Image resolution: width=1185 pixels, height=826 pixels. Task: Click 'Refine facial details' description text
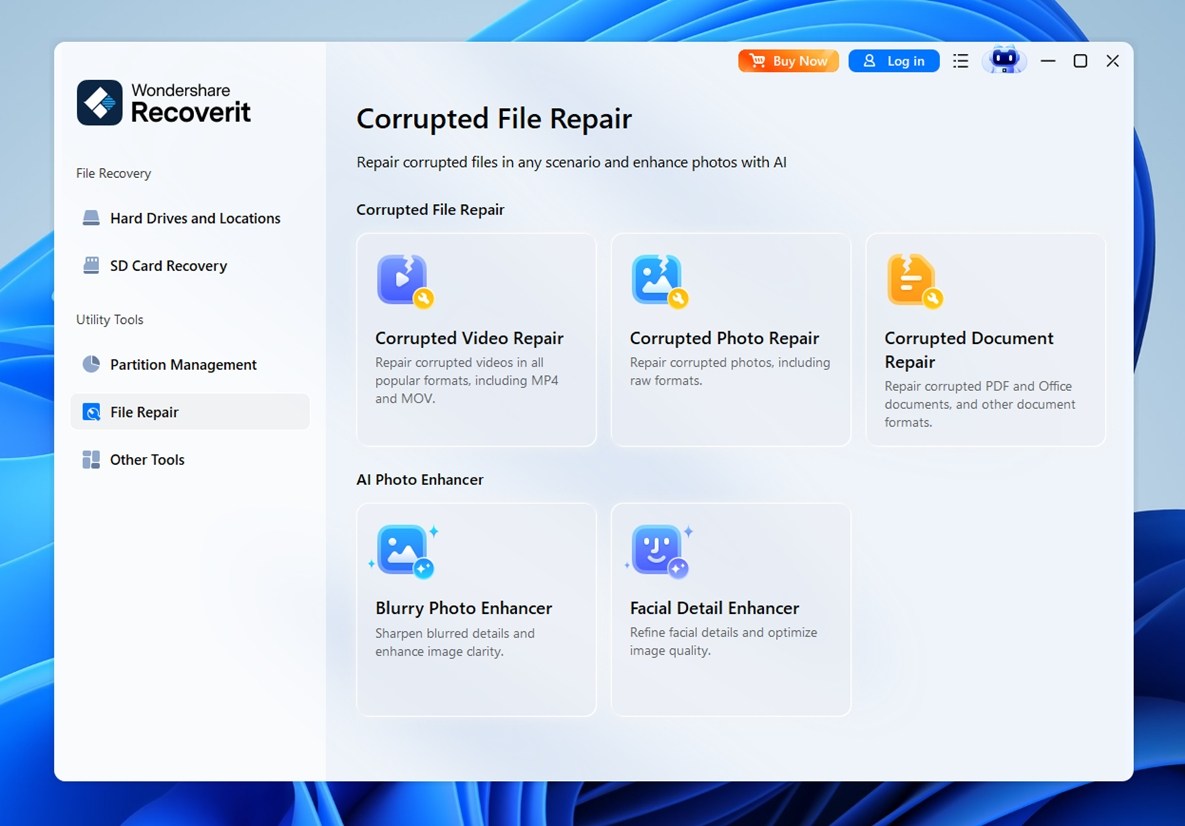[x=723, y=641]
